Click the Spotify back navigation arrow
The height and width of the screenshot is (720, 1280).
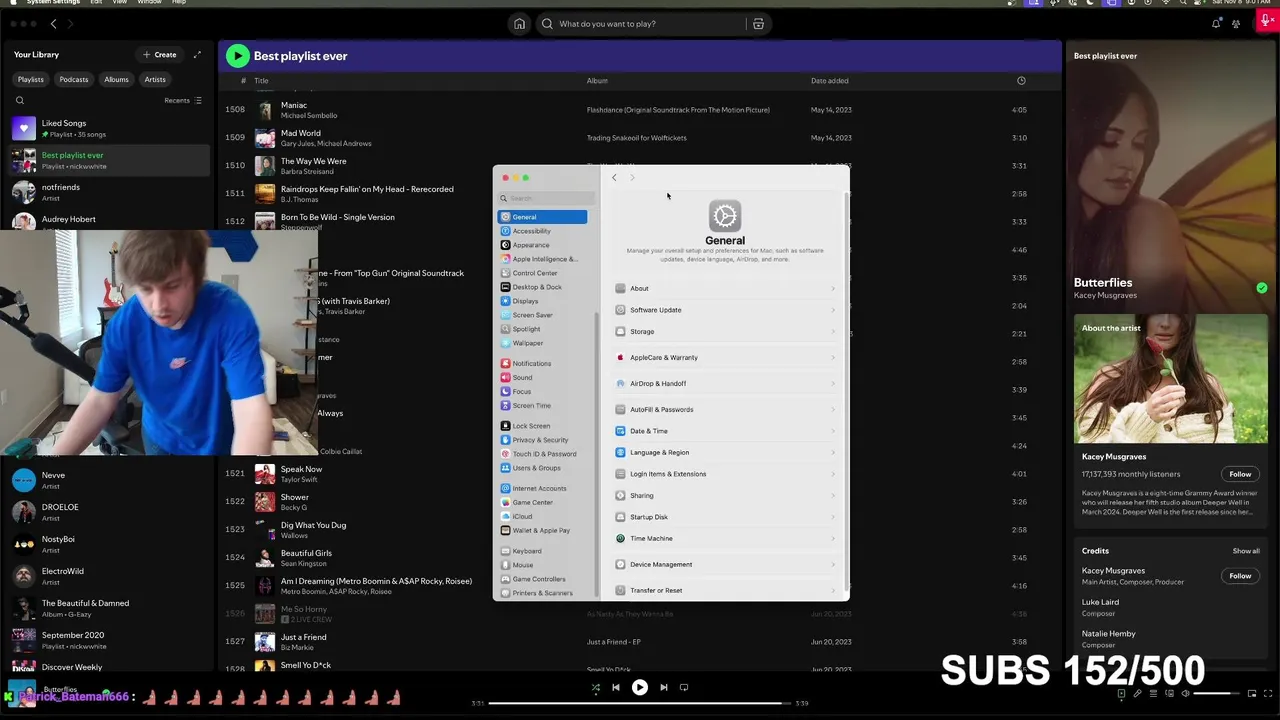[x=54, y=24]
